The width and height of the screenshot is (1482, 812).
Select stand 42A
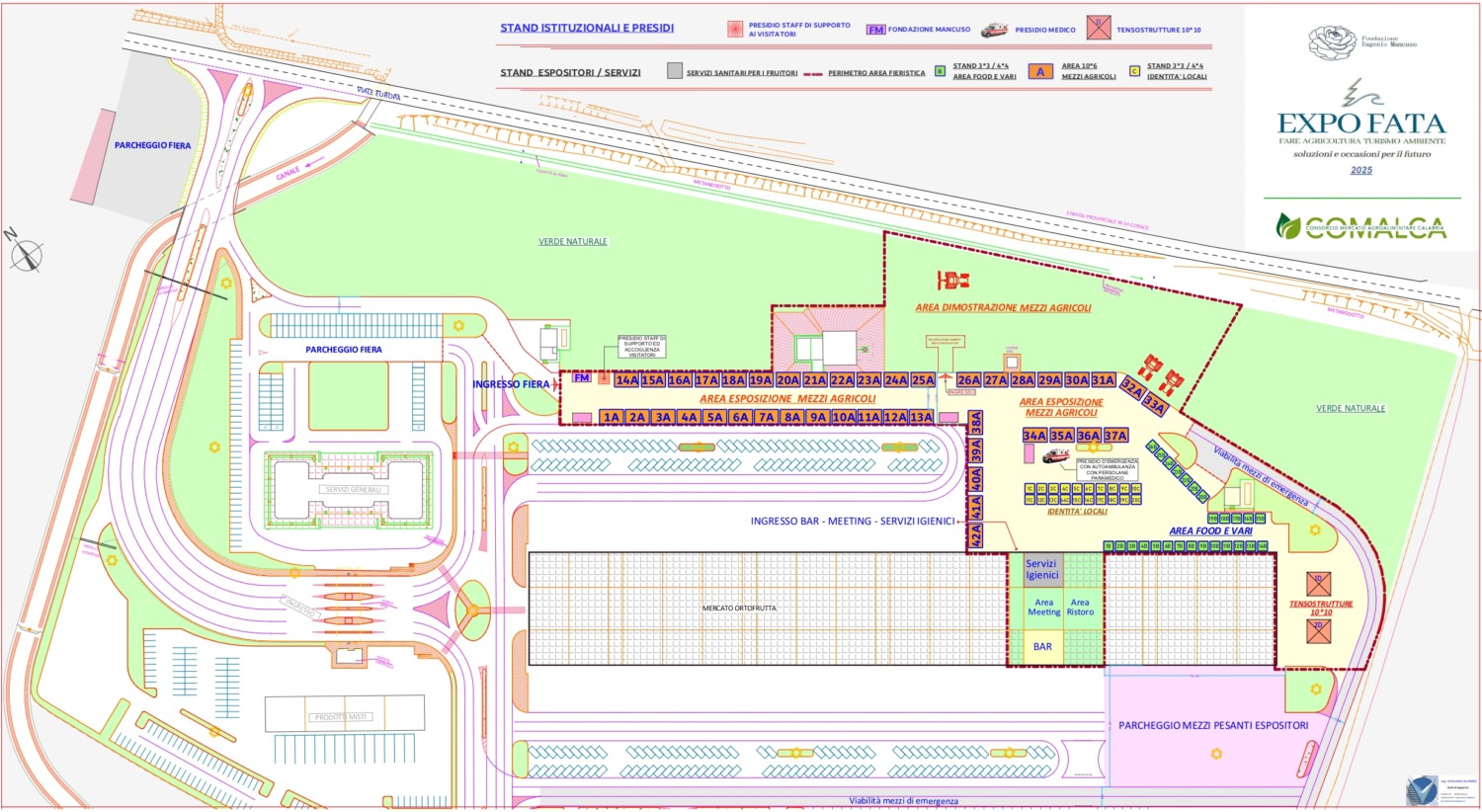[976, 535]
